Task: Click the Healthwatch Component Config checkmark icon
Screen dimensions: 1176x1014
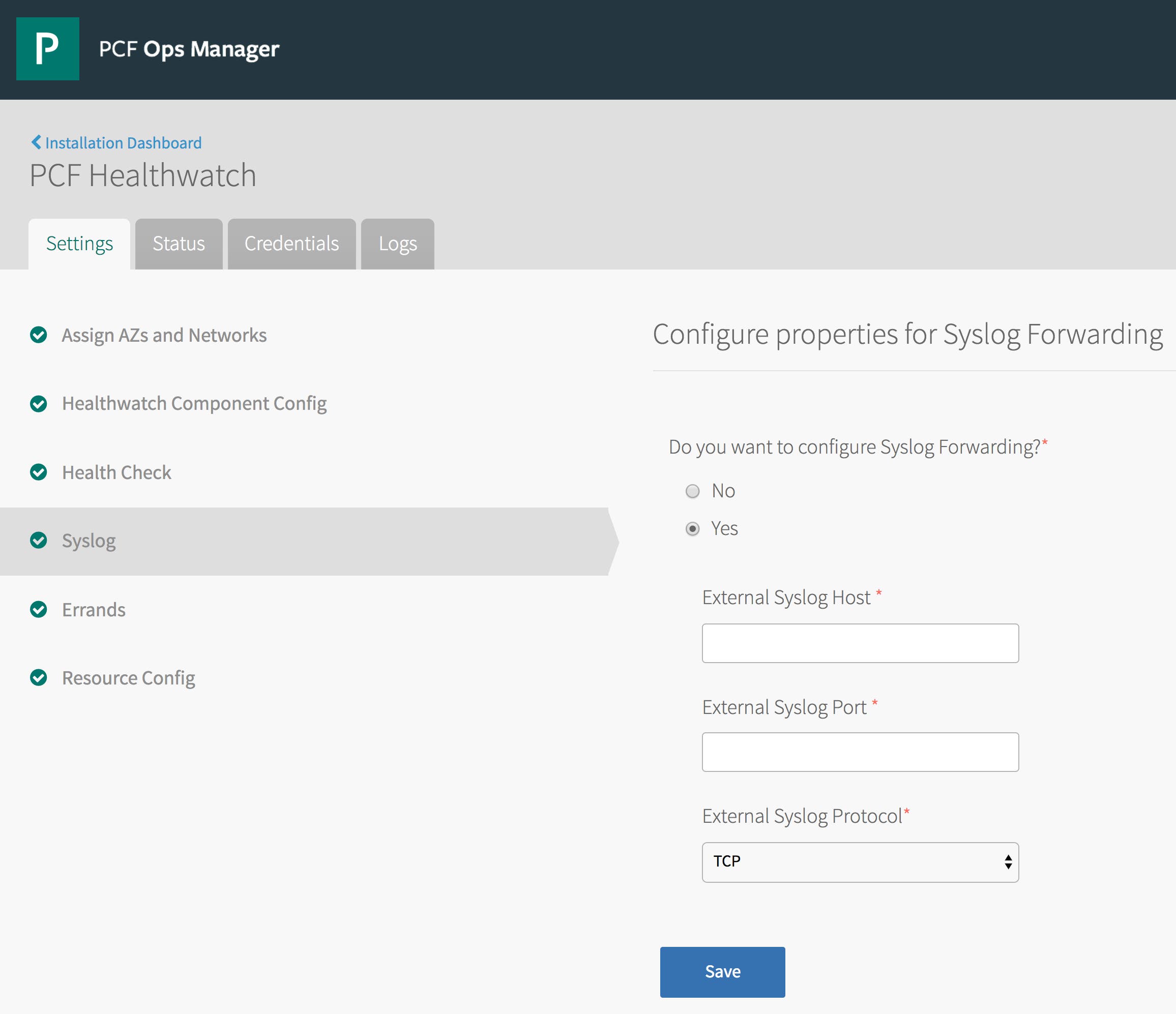Action: click(x=39, y=404)
